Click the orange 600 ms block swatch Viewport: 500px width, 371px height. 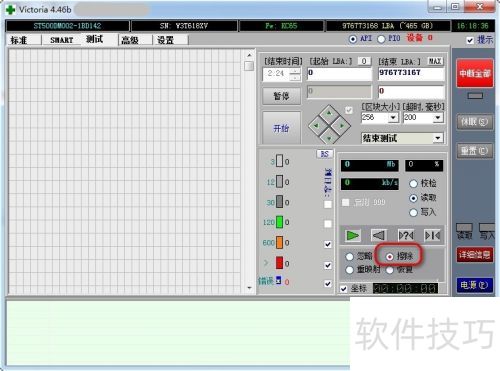click(x=279, y=242)
